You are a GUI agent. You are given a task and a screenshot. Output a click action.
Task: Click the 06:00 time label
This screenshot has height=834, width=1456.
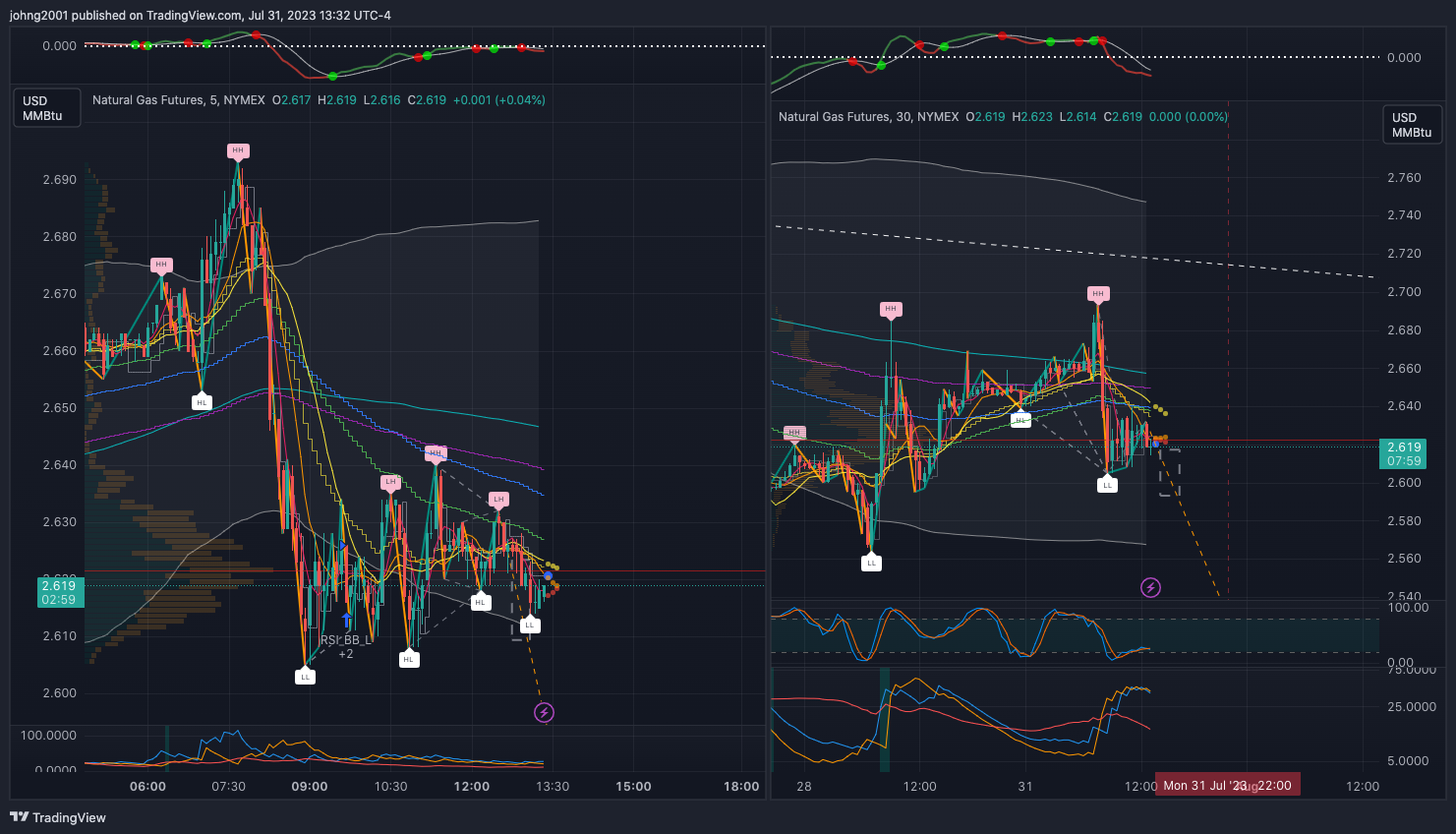click(x=147, y=786)
